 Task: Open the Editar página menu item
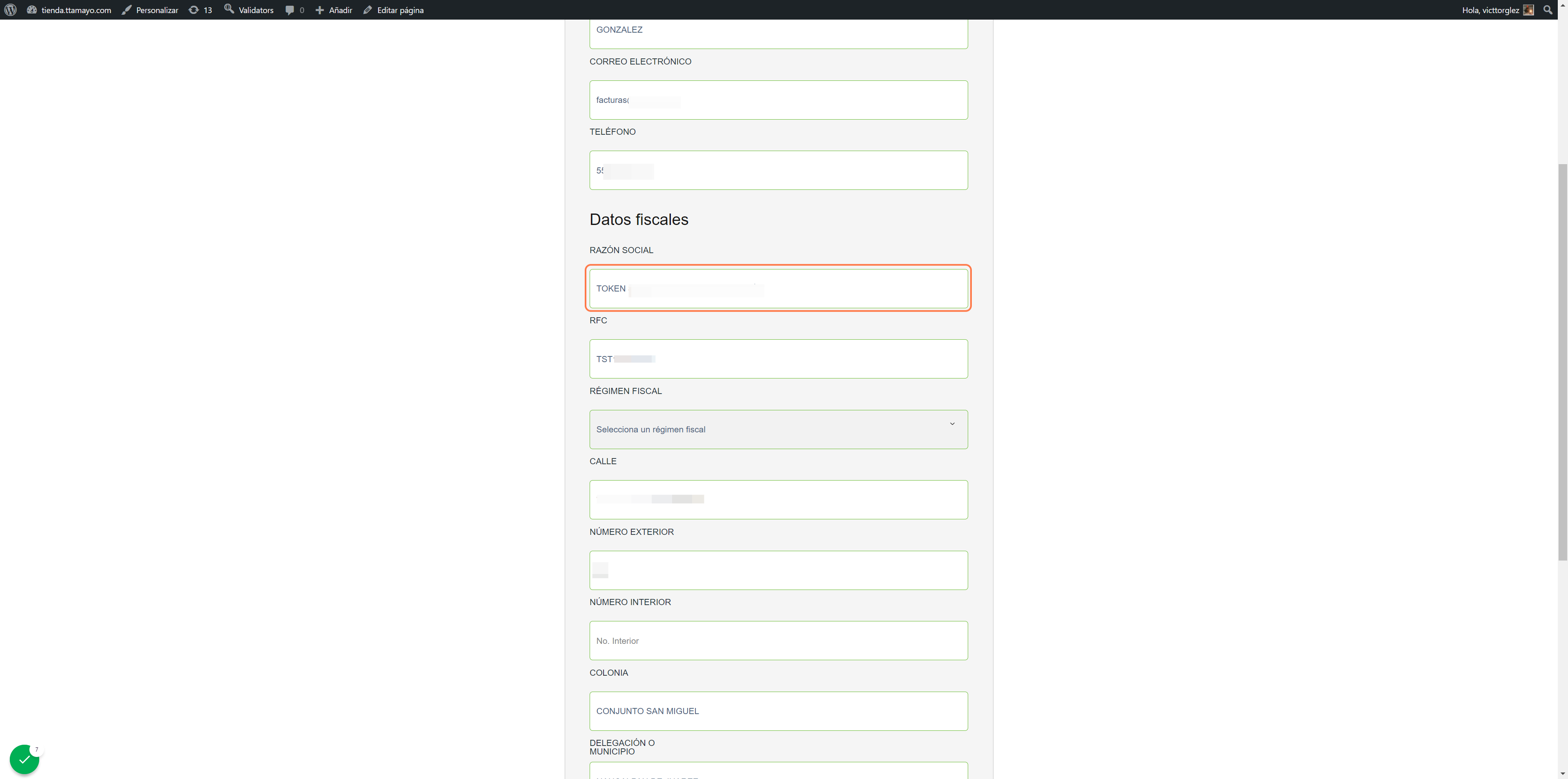394,10
